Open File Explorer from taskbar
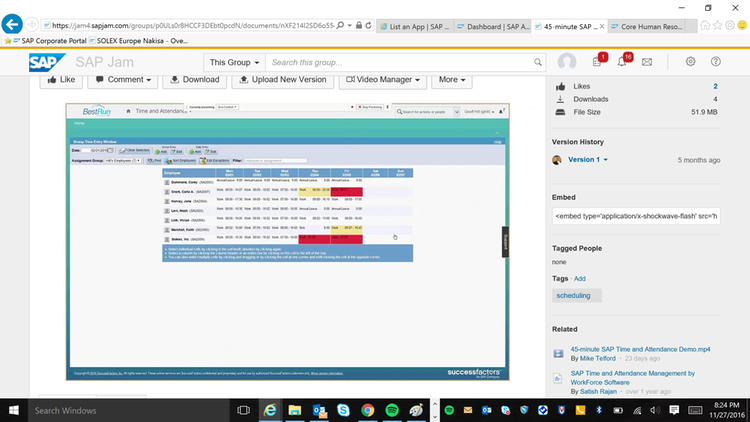 [295, 411]
